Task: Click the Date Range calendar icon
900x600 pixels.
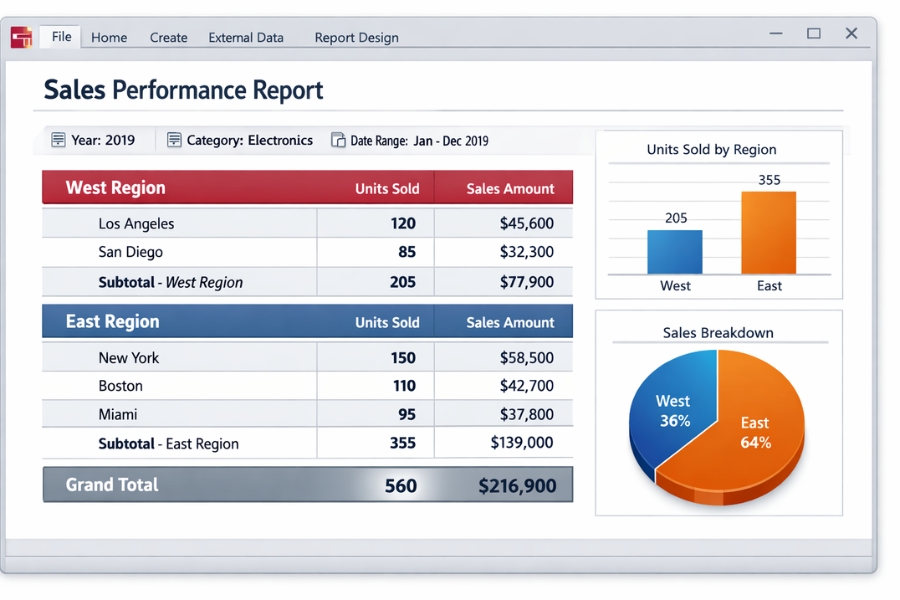Action: 338,140
